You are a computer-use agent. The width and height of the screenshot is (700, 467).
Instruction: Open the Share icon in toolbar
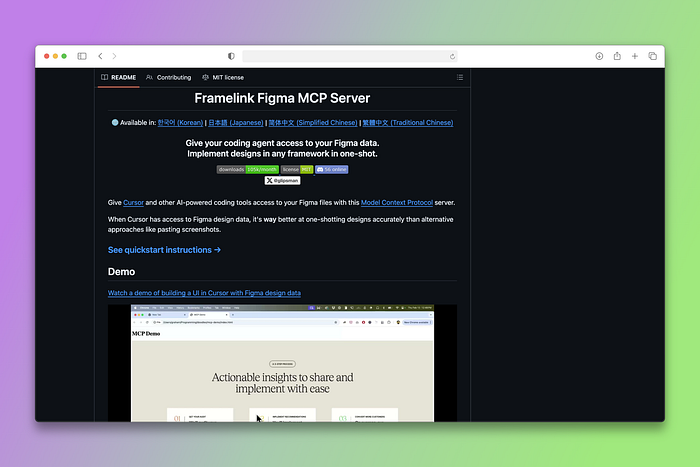pos(617,56)
